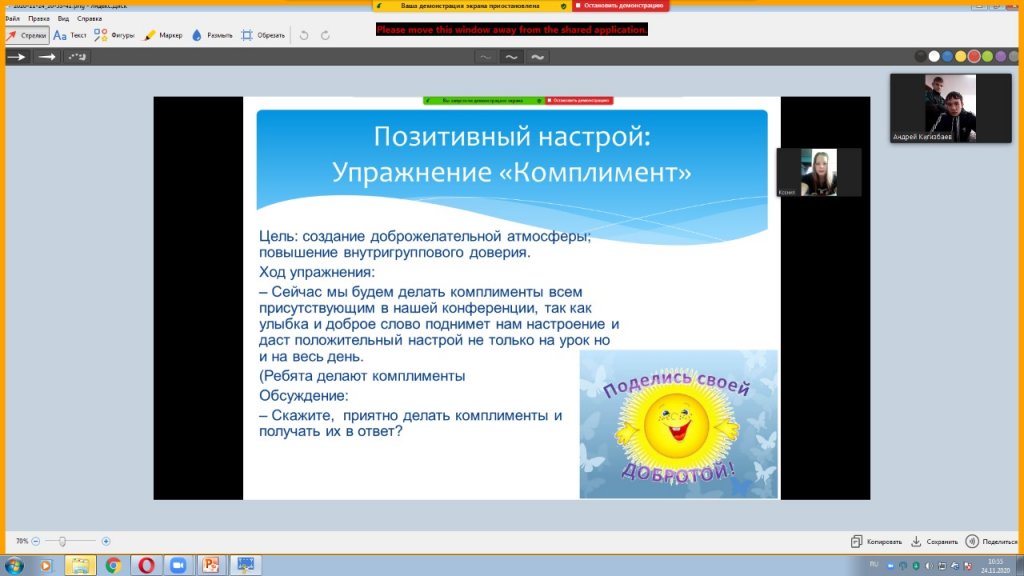Viewport: 1024px width, 576px height.
Task: Click the redo arrow icon
Action: 326,35
